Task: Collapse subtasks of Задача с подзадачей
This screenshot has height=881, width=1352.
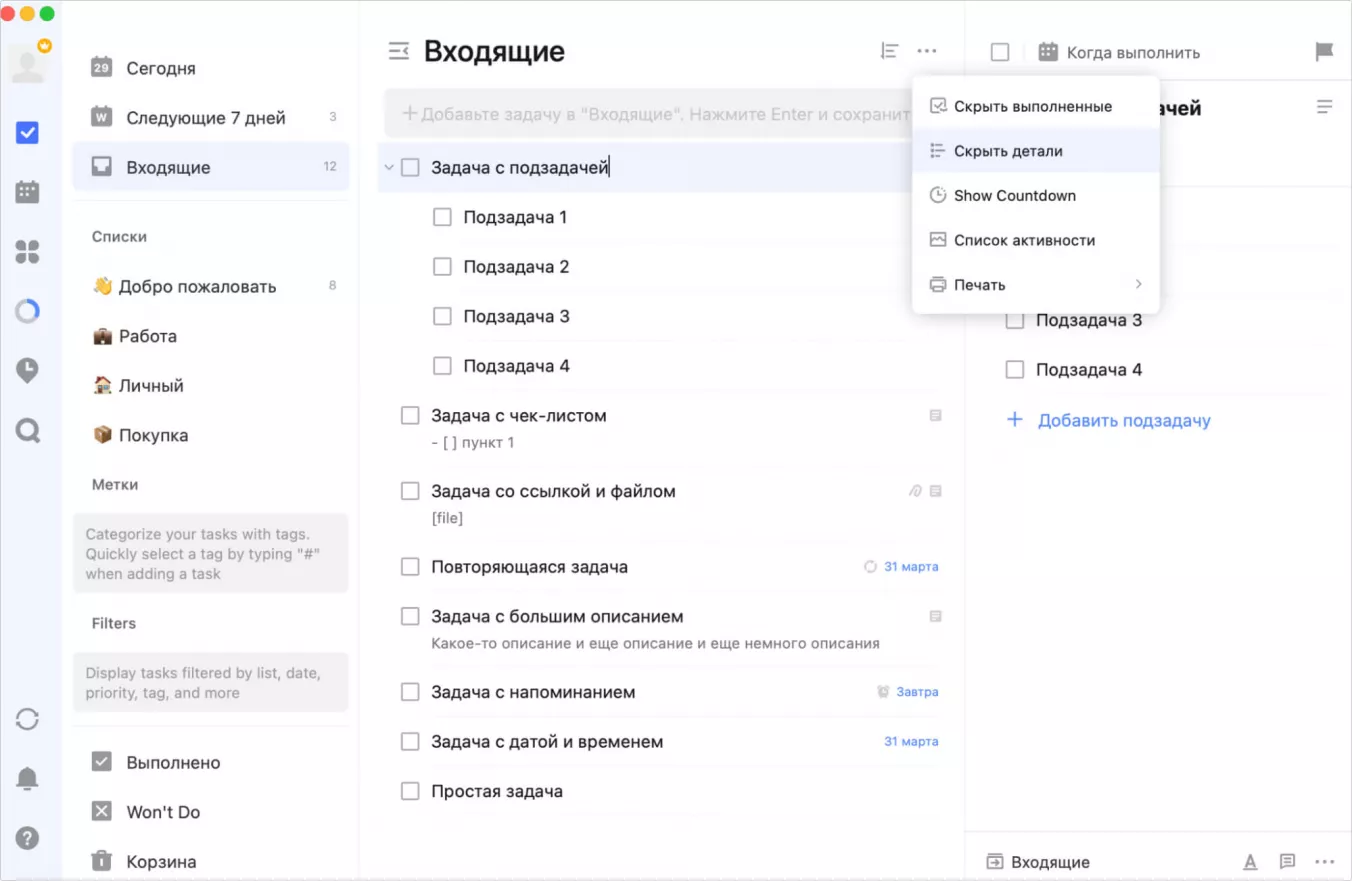Action: pyautogui.click(x=389, y=168)
